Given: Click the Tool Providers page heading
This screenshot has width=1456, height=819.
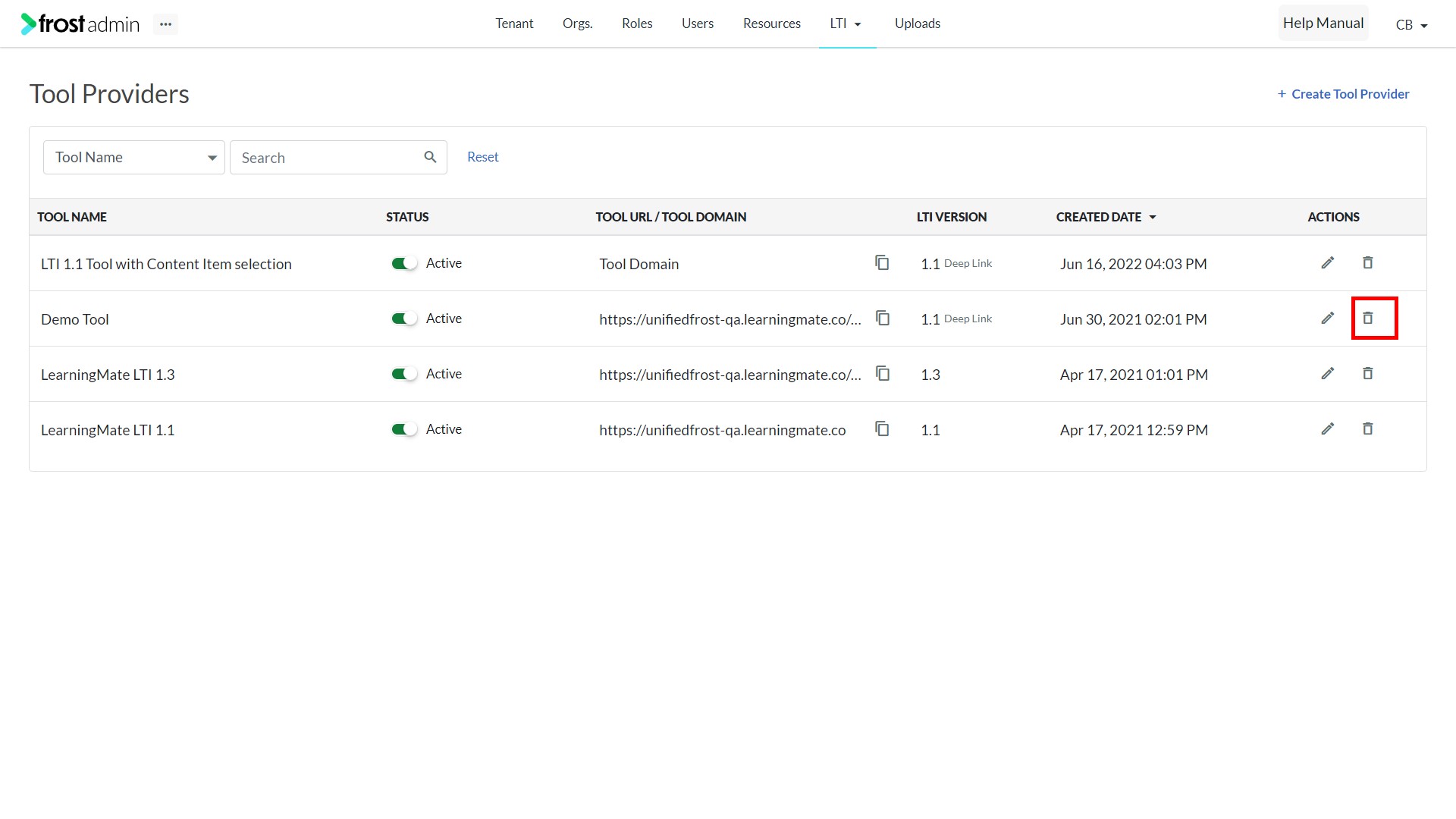Looking at the screenshot, I should click(x=109, y=94).
